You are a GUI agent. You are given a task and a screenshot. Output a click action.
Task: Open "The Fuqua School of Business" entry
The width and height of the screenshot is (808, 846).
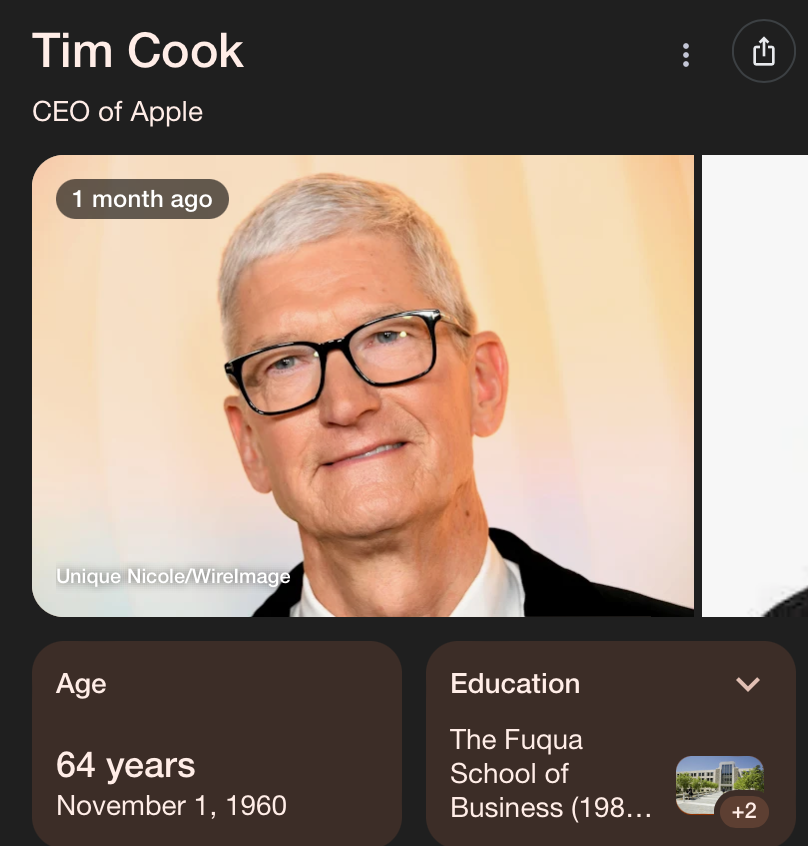coord(550,773)
